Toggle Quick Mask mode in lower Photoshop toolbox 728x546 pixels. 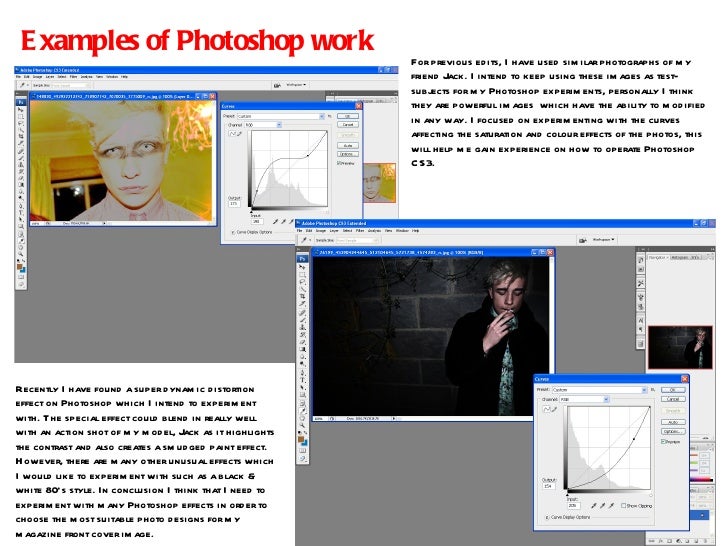tap(303, 450)
